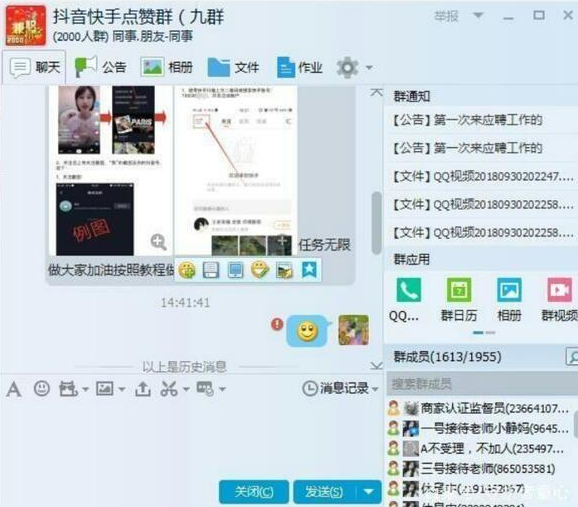Open the QQ phone group app
The width and height of the screenshot is (578, 507).
point(408,290)
